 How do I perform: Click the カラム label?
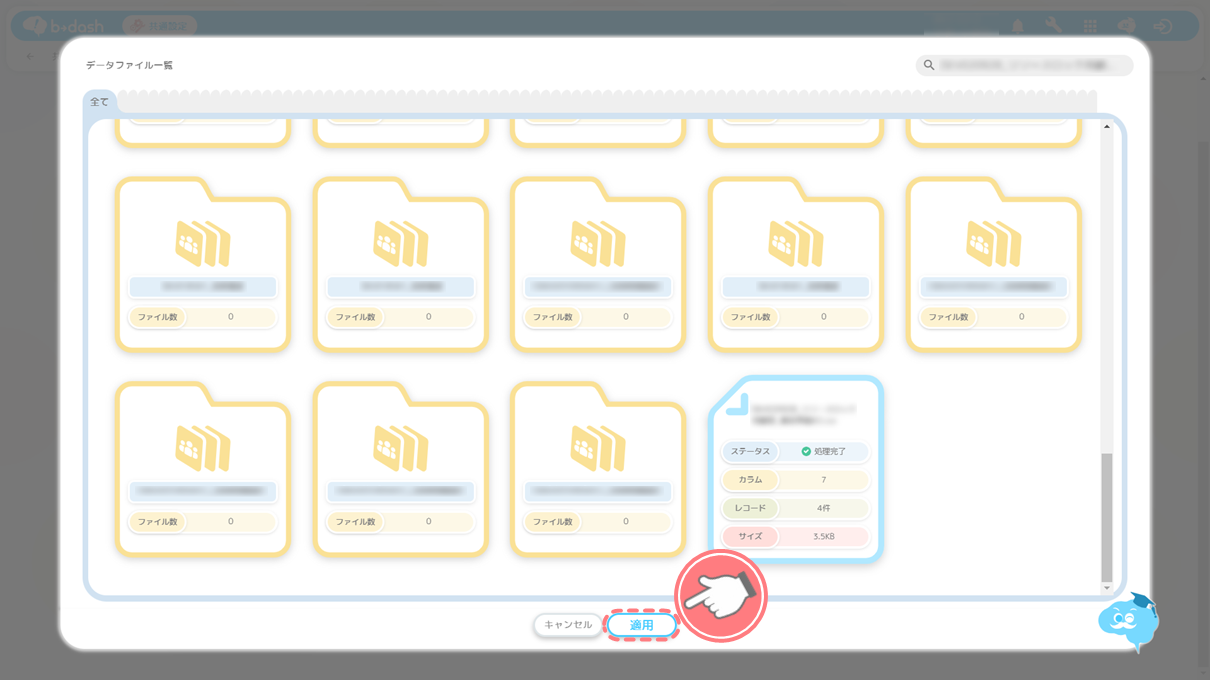click(750, 480)
